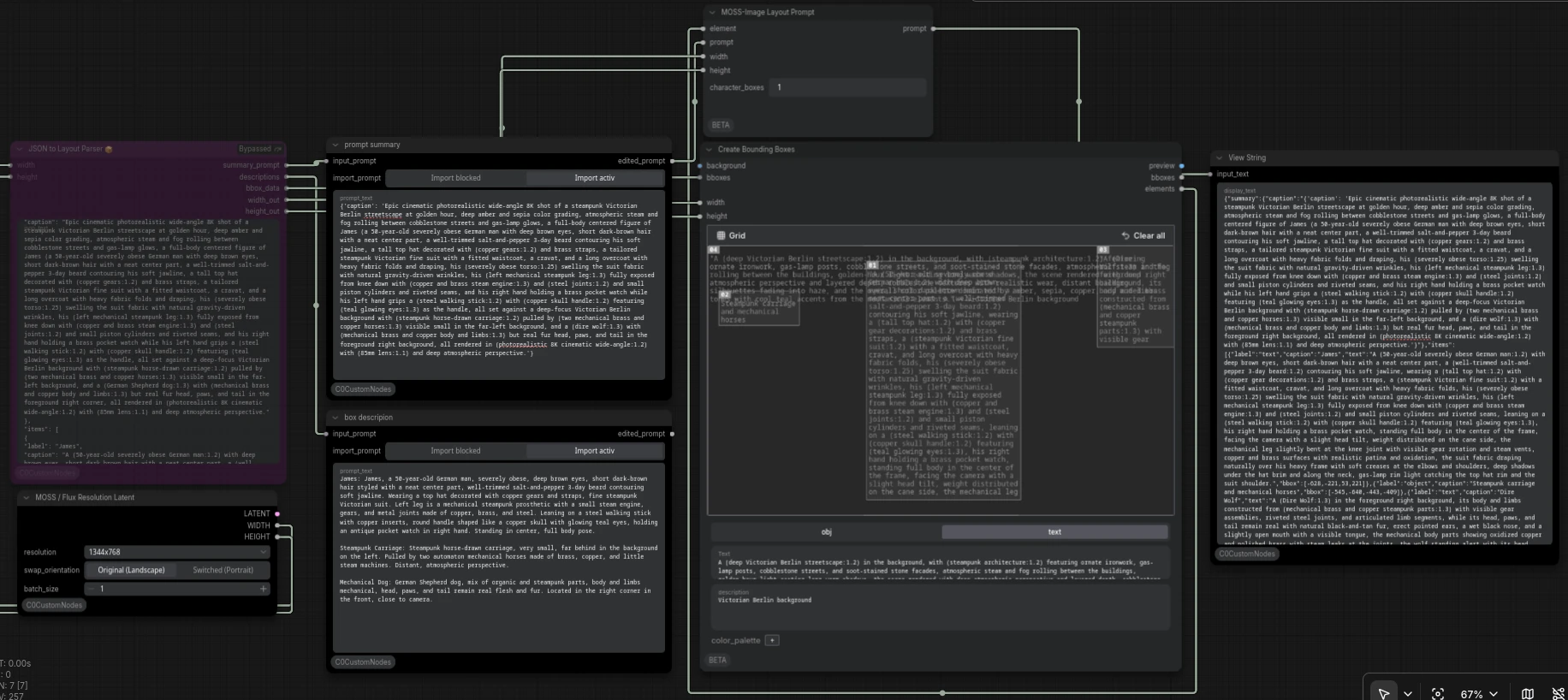Click the descriptions output socket
This screenshot has height=700, width=1568.
[x=287, y=177]
